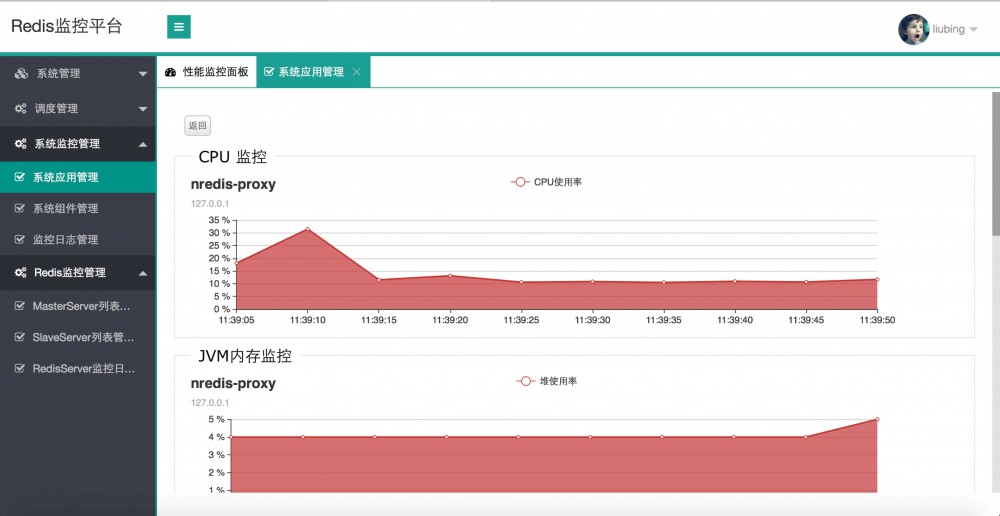Click the last heap chart point at 5 %
1000x516 pixels.
click(878, 419)
